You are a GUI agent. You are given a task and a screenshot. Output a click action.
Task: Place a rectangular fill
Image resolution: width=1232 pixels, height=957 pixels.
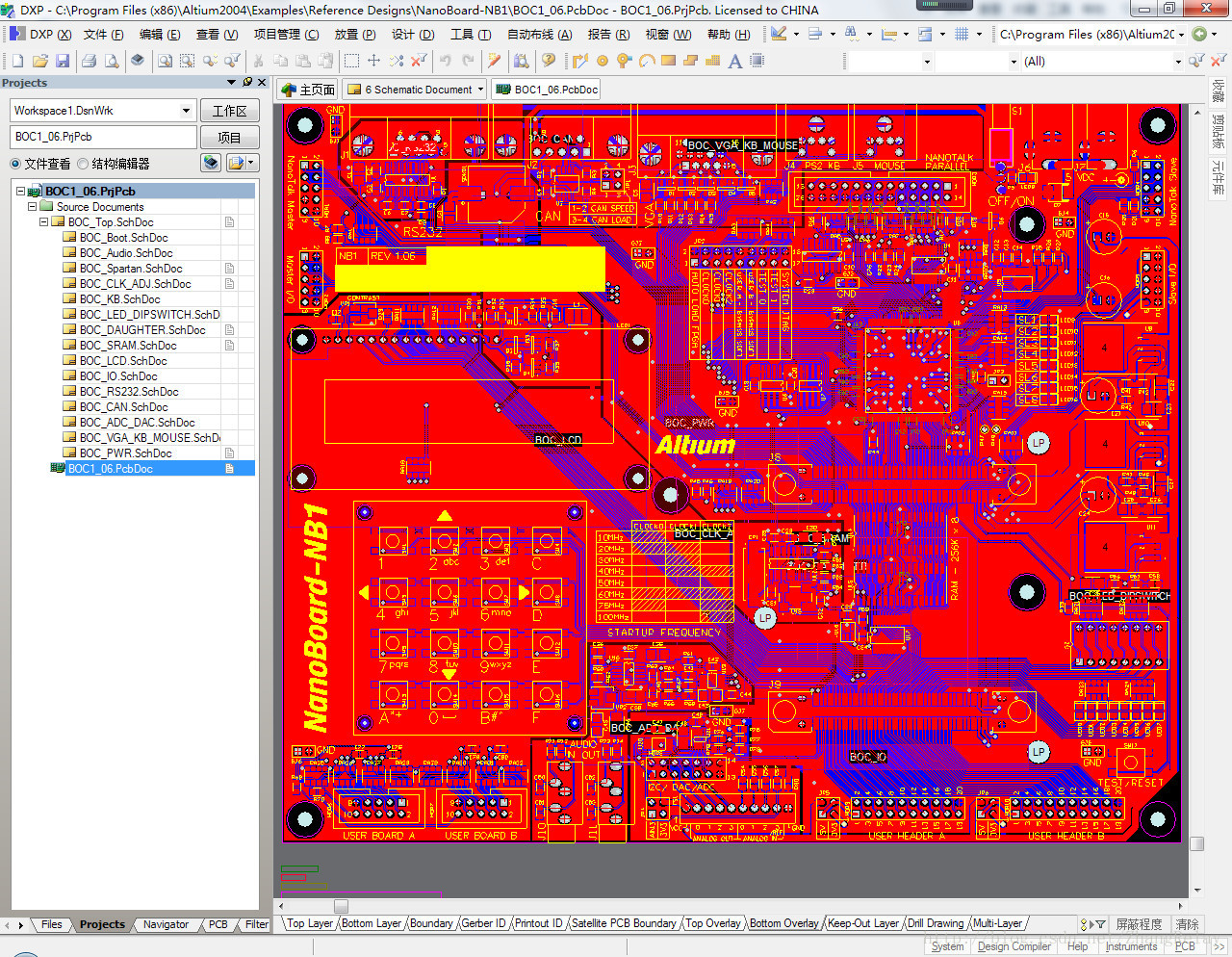(x=668, y=61)
